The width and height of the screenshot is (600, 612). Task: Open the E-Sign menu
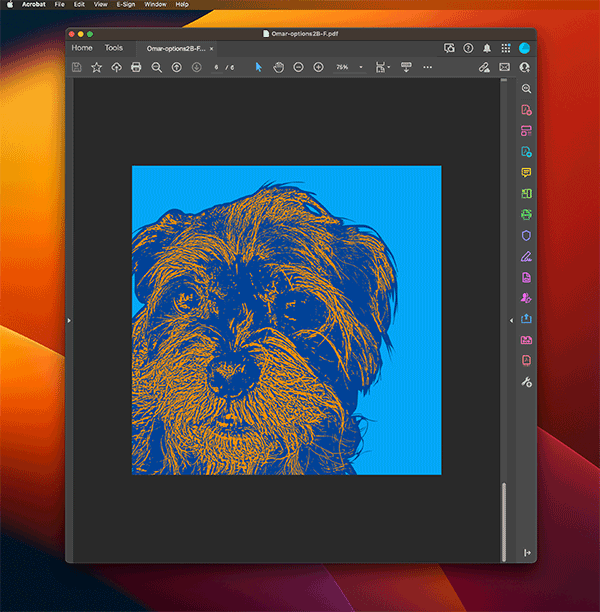coord(125,4)
